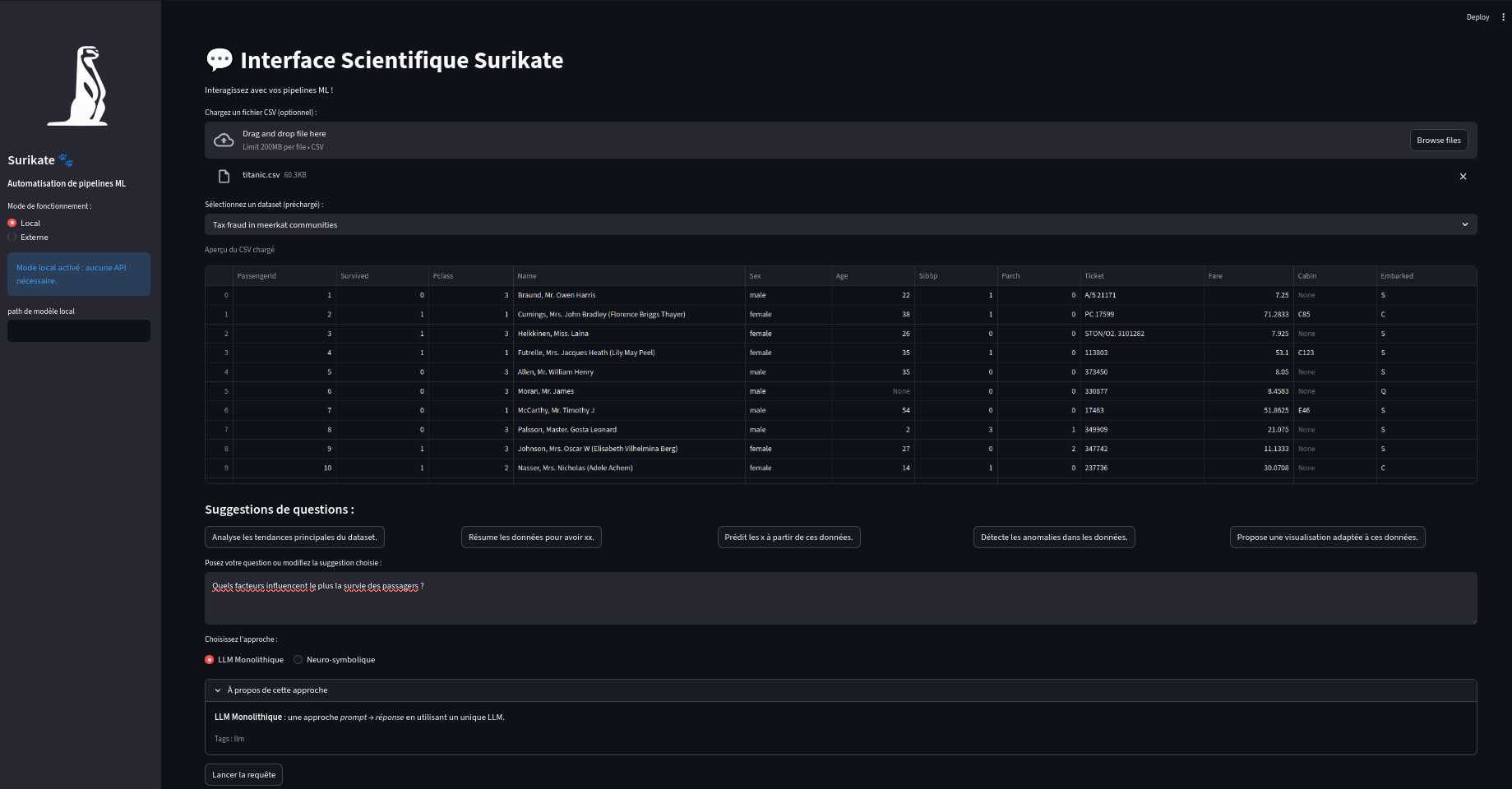The width and height of the screenshot is (1512, 789).
Task: Click suggestion Propose une visualisation adaptée
Action: coord(1327,537)
